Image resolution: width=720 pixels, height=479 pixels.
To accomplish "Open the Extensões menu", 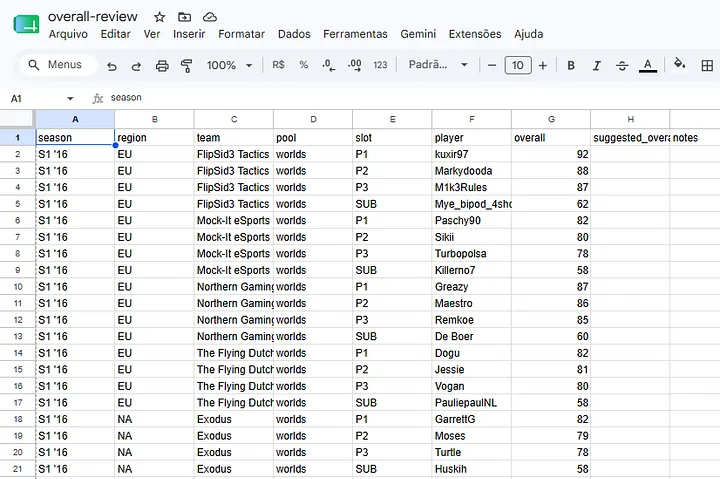I will pyautogui.click(x=475, y=34).
